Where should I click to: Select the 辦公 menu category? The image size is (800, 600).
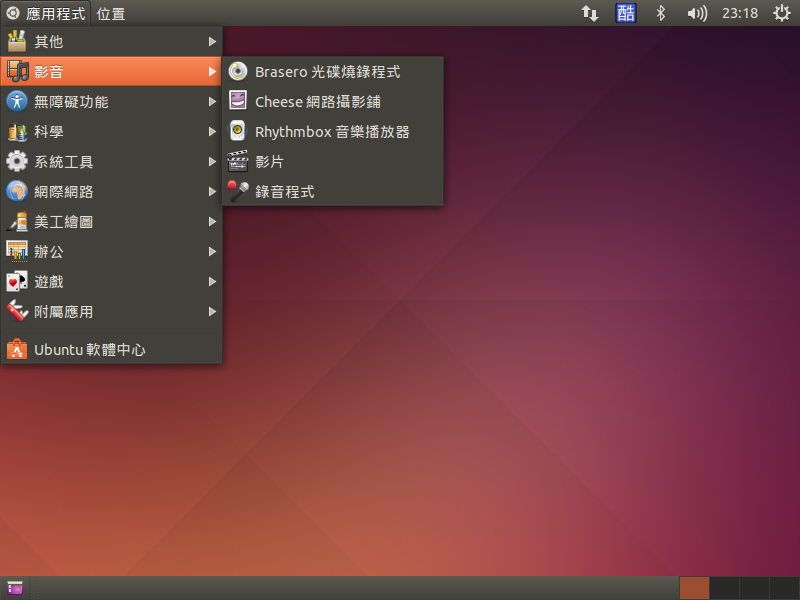(x=50, y=252)
